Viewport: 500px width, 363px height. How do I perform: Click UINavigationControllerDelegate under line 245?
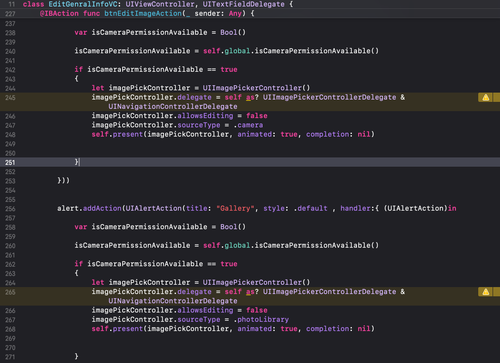173,107
